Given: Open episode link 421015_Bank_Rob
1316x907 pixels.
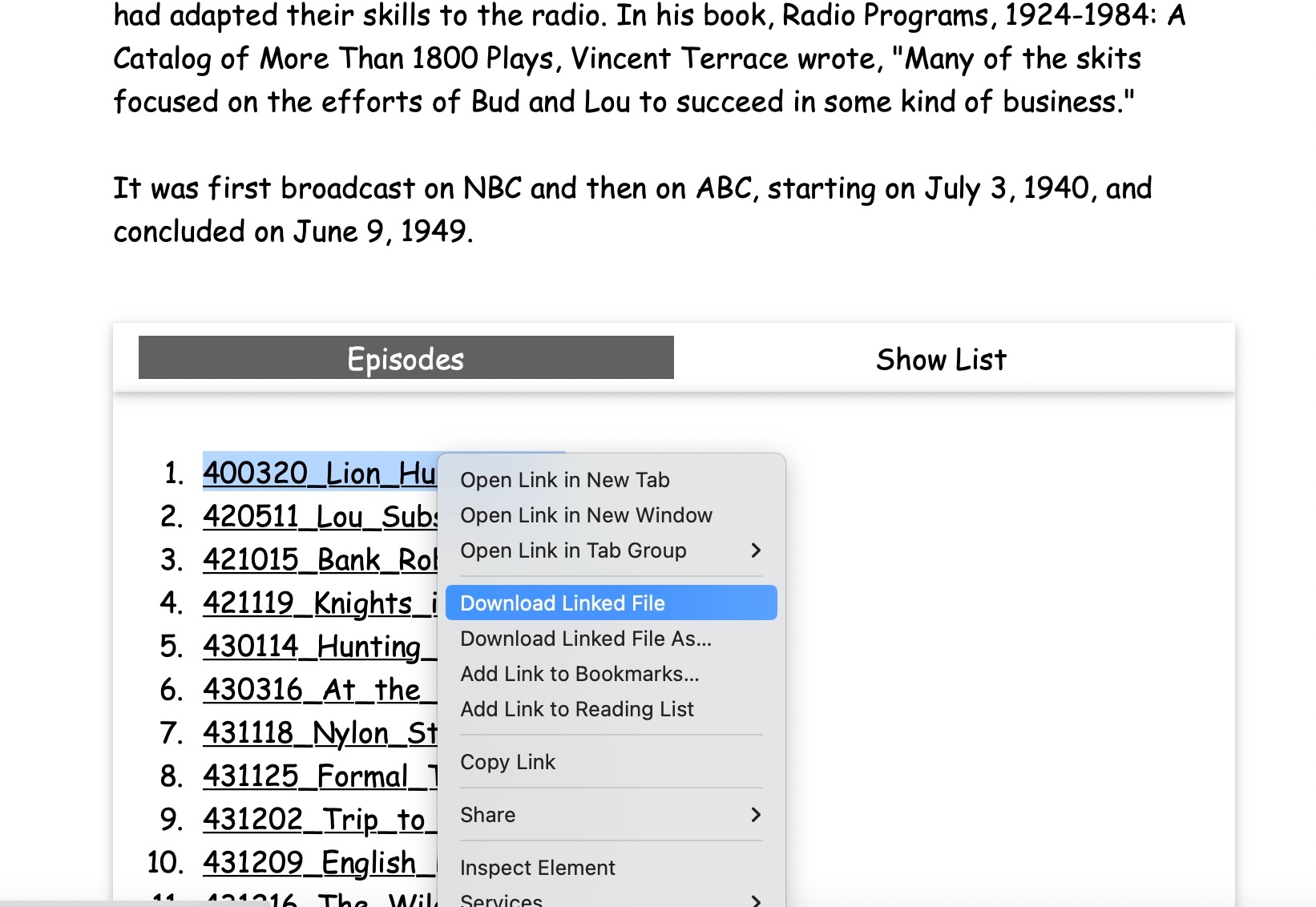Looking at the screenshot, I should [320, 559].
